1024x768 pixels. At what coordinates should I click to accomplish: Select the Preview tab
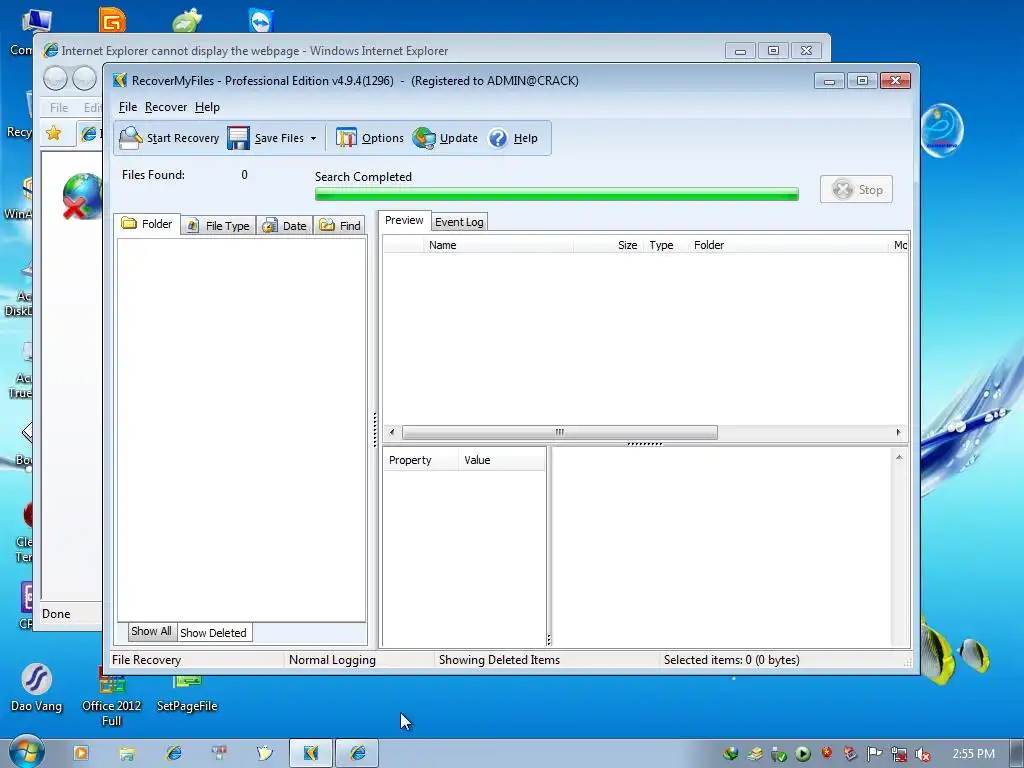[404, 221]
